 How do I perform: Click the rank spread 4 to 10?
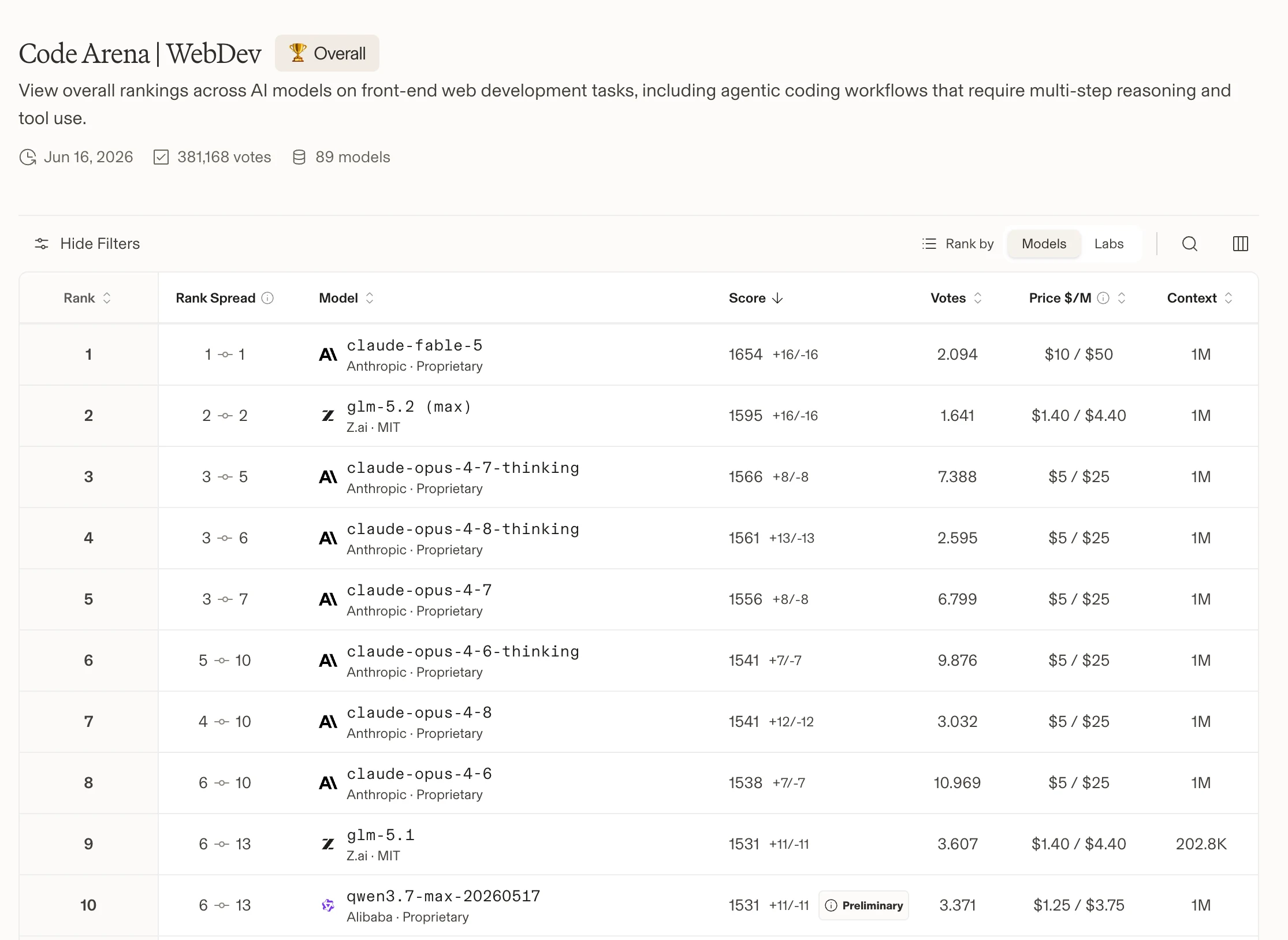click(x=225, y=722)
